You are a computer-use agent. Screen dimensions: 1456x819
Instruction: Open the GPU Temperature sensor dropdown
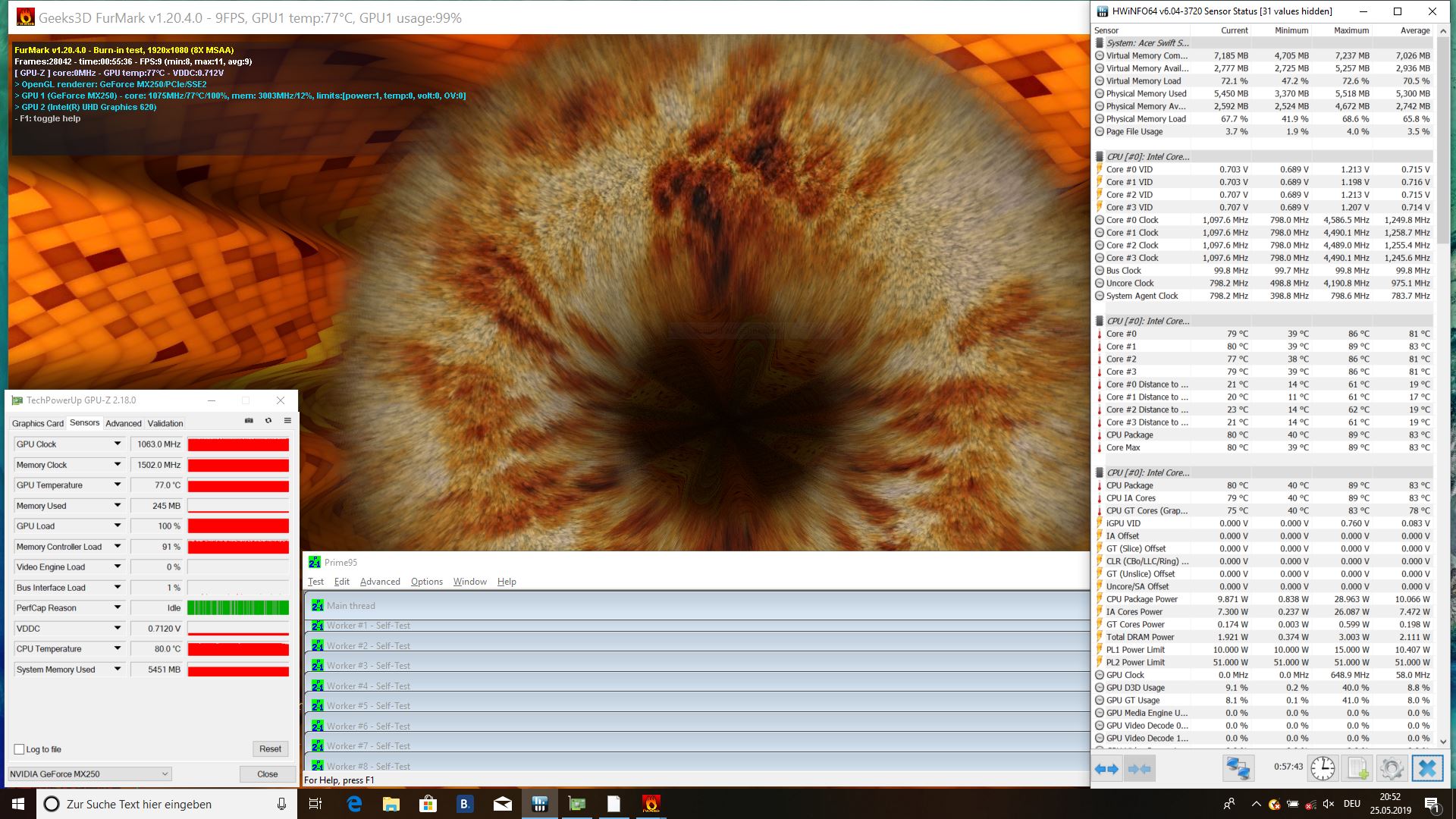[x=118, y=485]
